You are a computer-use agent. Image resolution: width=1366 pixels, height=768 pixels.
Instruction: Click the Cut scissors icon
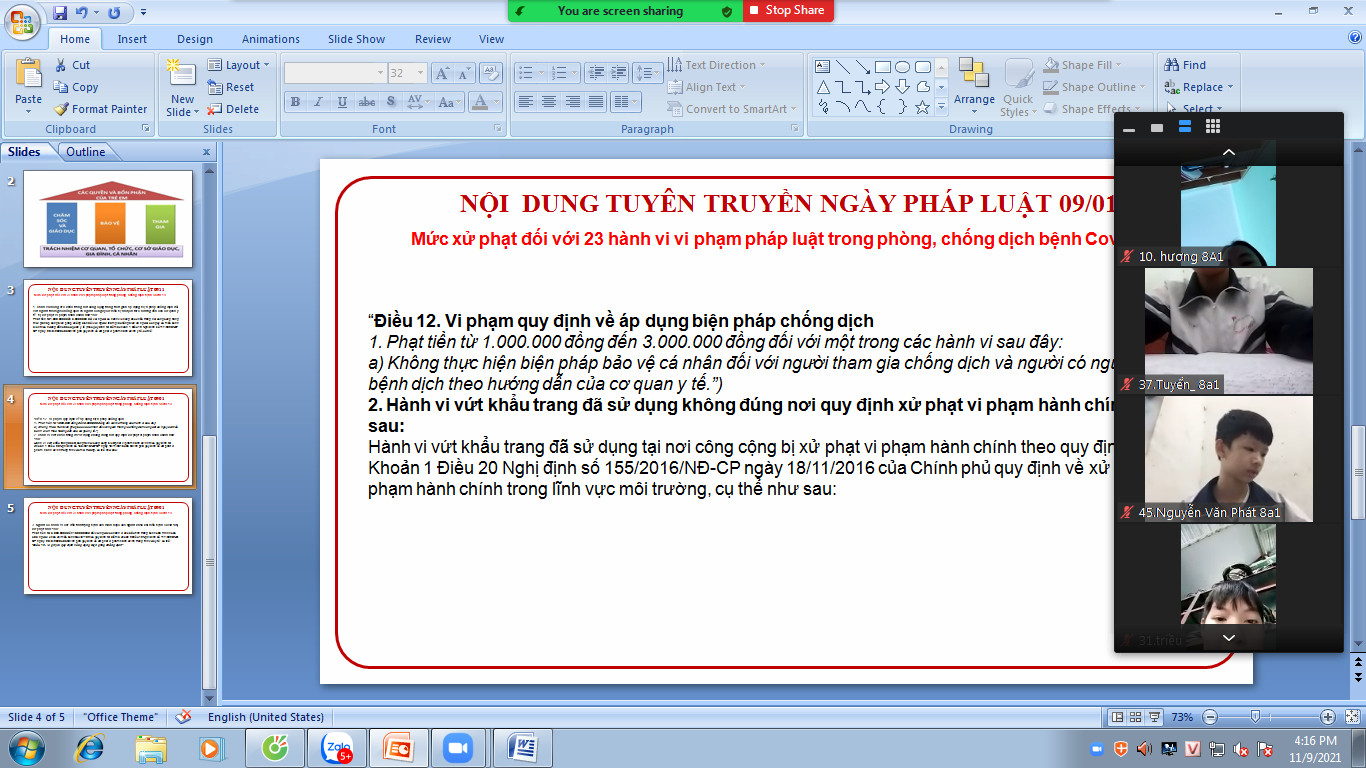(61, 65)
